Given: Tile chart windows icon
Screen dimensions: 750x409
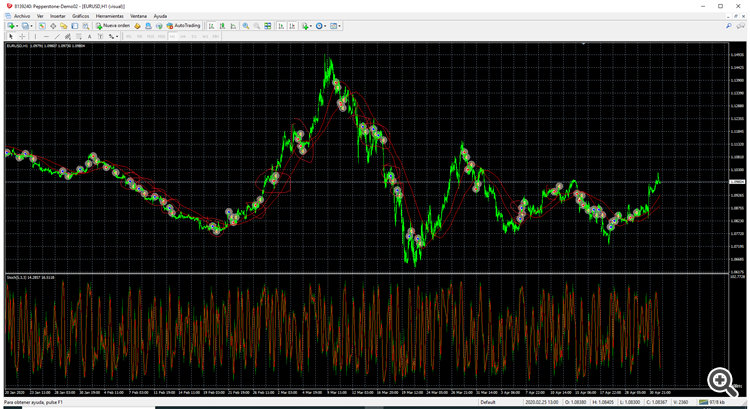Looking at the screenshot, I should [268, 26].
